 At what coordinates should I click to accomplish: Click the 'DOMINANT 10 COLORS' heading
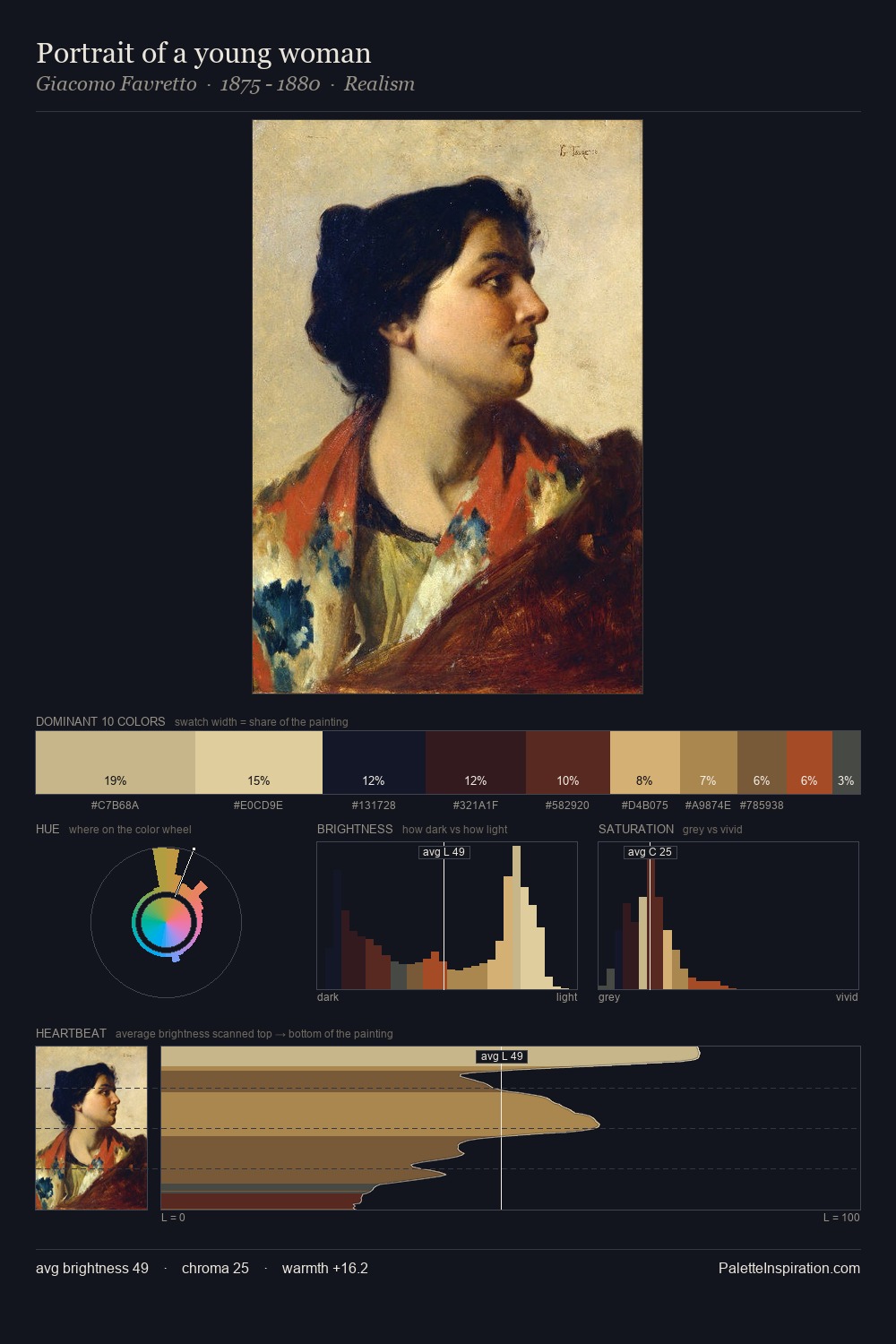100,721
